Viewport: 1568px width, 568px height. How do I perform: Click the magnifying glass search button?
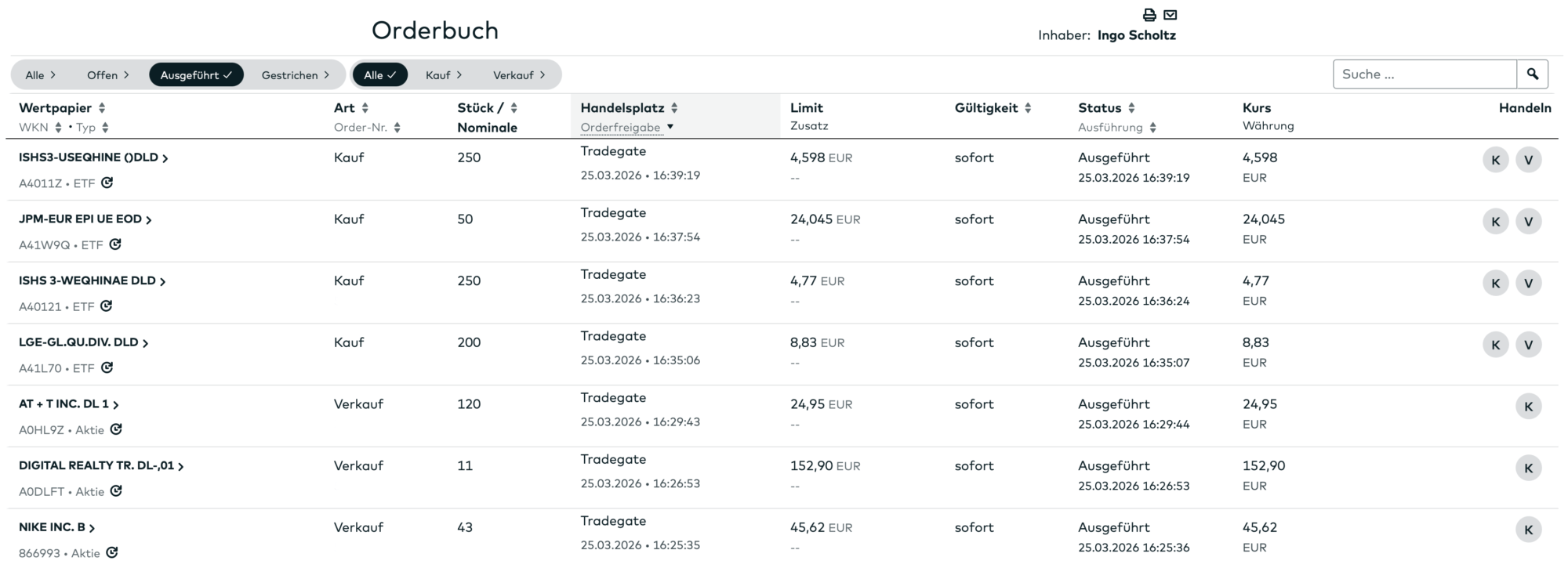pos(1532,74)
